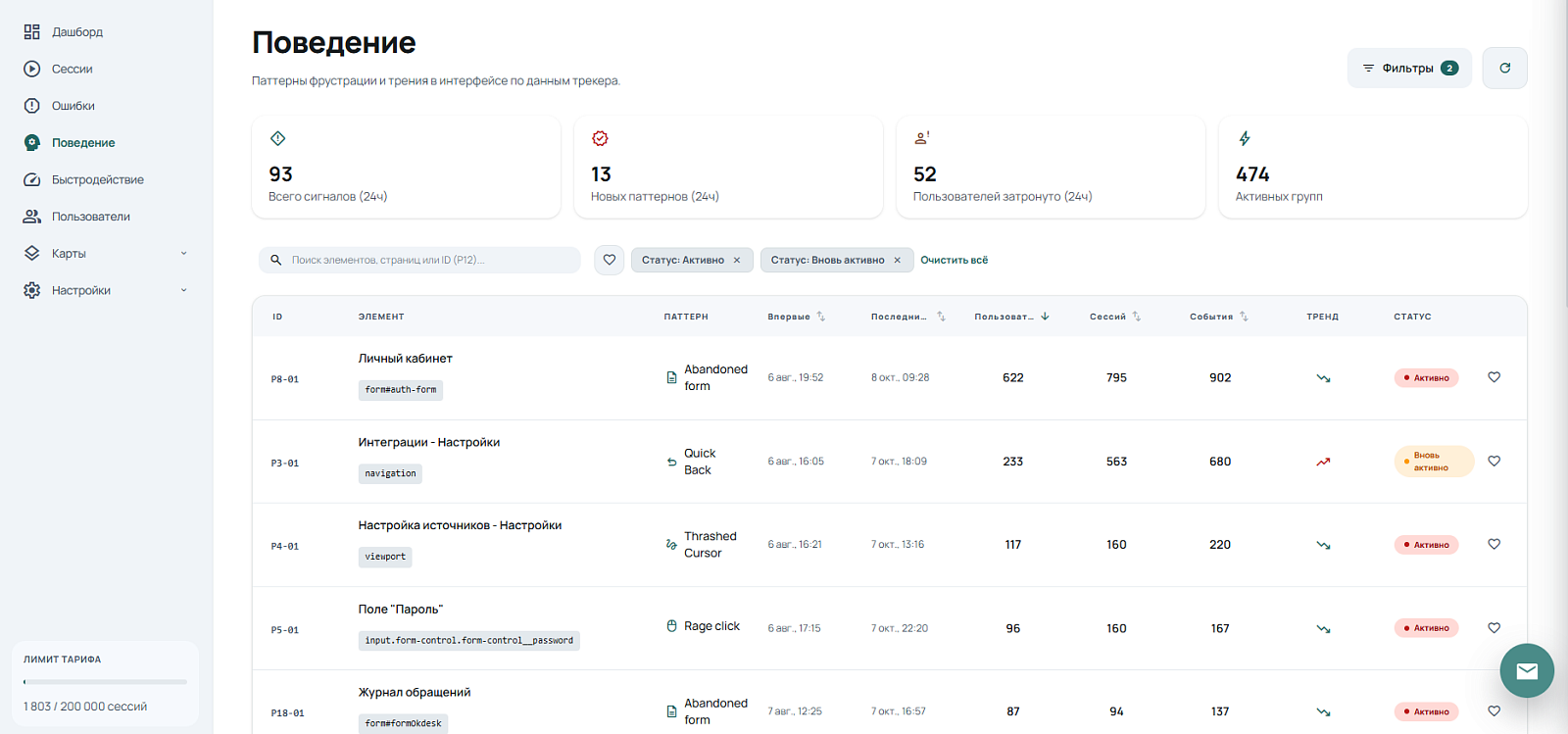This screenshot has height=734, width=1568.
Task: Remove the Статус: Вновь активно filter chip
Action: tap(897, 261)
